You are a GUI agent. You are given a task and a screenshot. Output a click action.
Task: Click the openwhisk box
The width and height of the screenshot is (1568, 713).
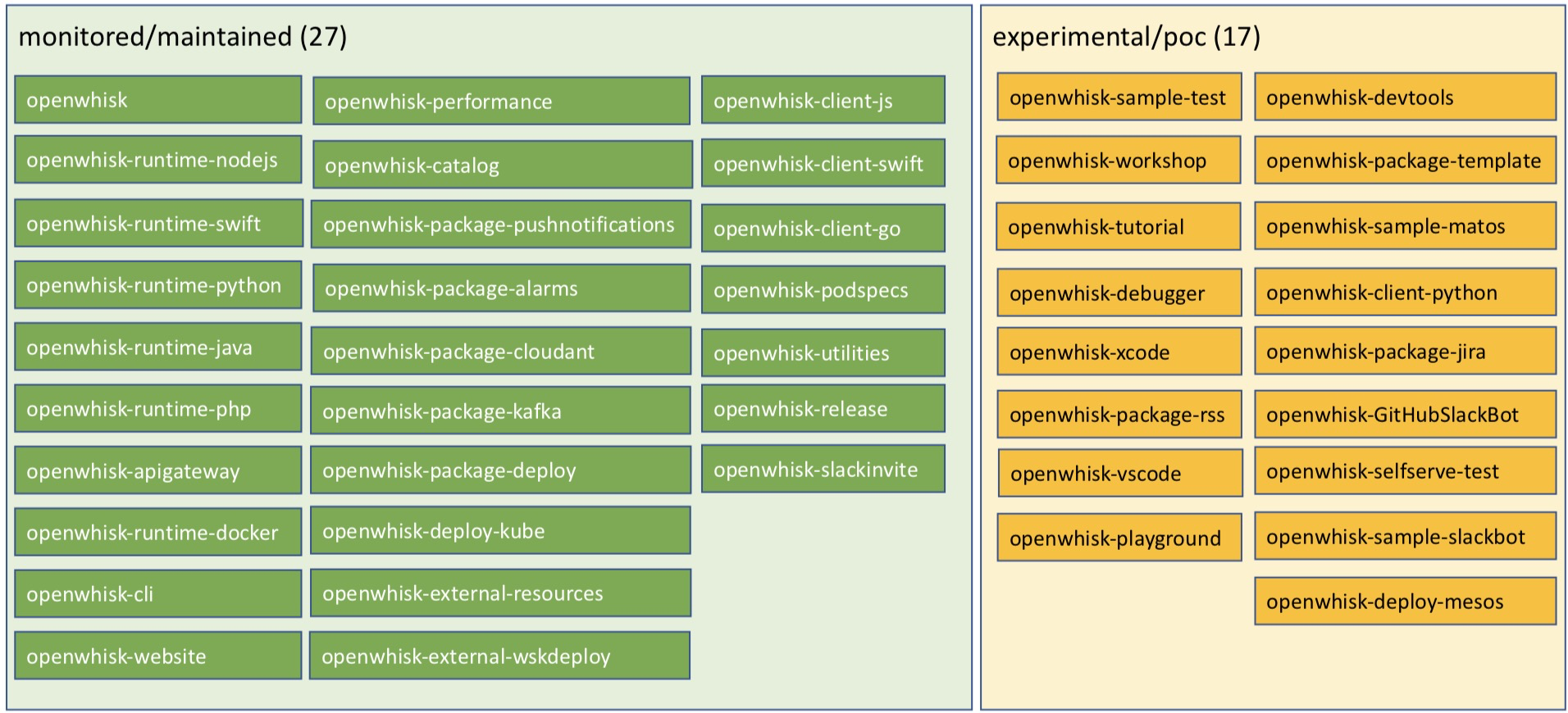click(158, 100)
